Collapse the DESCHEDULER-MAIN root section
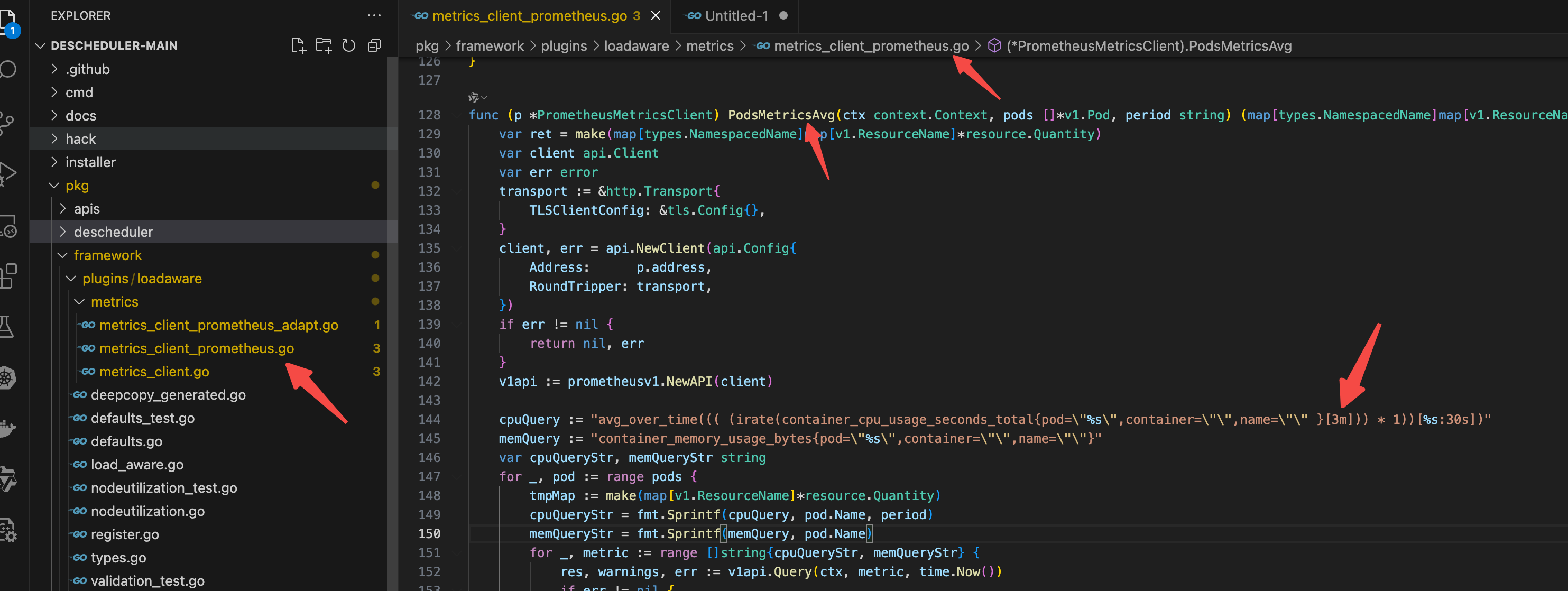 point(114,45)
